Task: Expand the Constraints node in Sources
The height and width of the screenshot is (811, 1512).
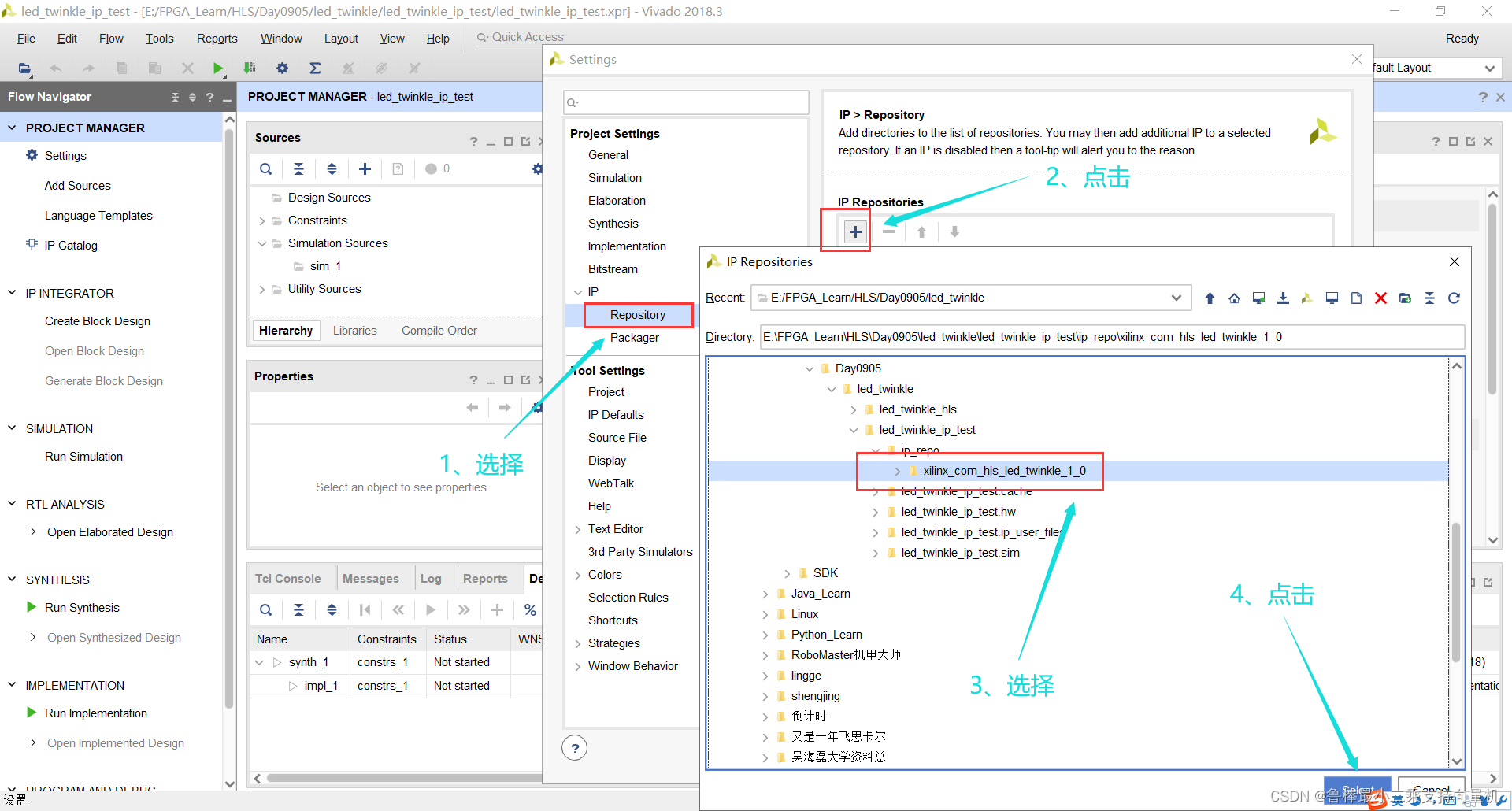Action: click(x=262, y=221)
